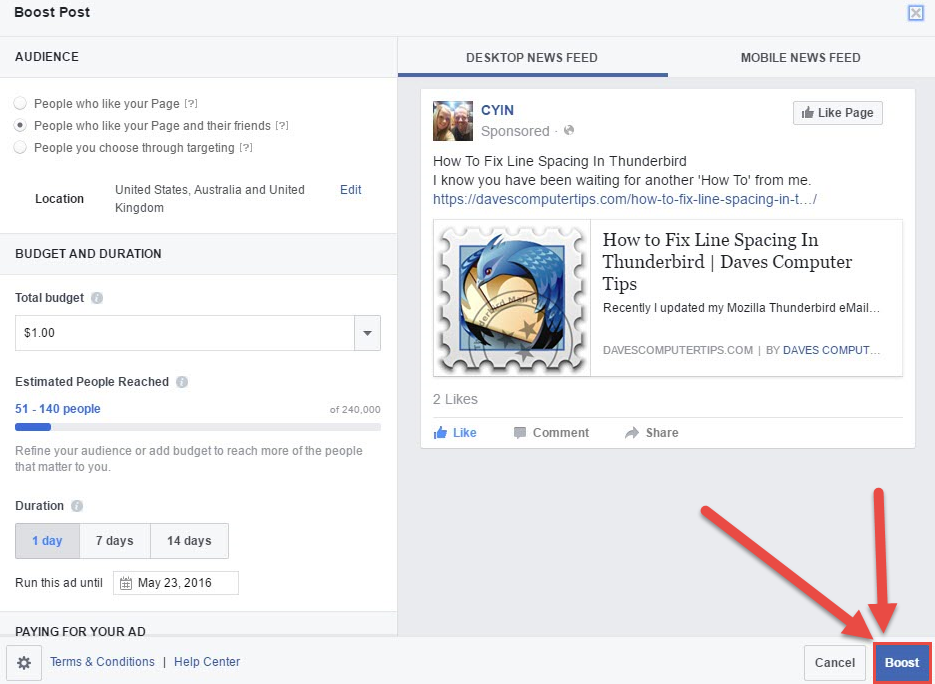This screenshot has width=935, height=684.
Task: Click the 'of 240,000' text
Action: pos(355,410)
